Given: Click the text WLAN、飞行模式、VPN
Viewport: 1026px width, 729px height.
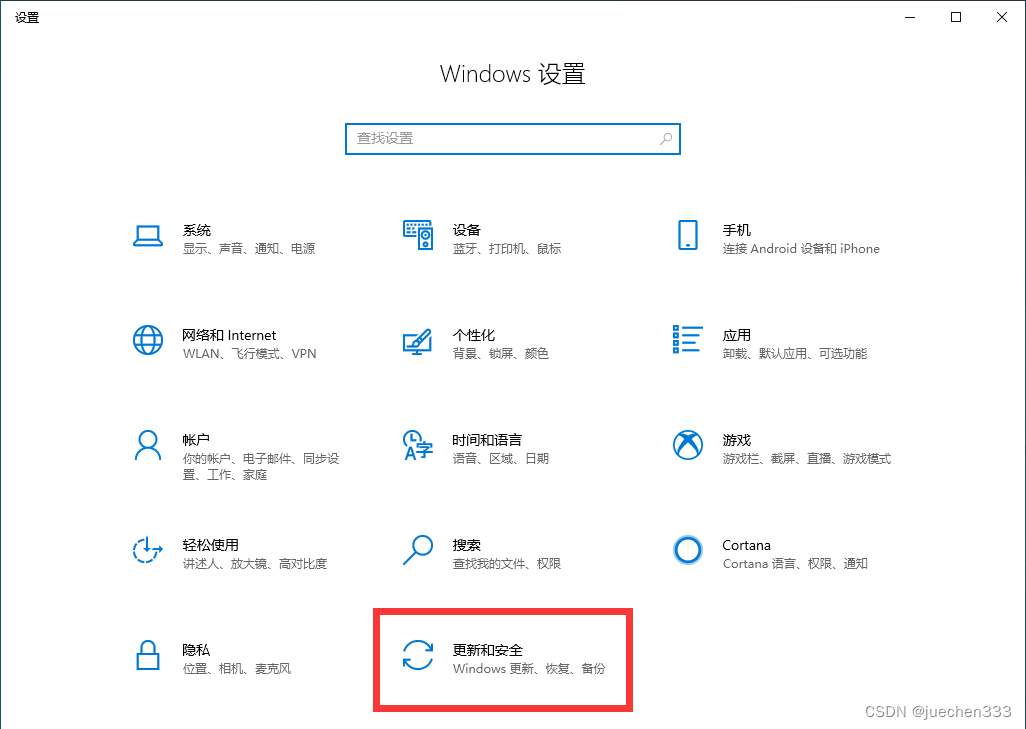Looking at the screenshot, I should (249, 353).
